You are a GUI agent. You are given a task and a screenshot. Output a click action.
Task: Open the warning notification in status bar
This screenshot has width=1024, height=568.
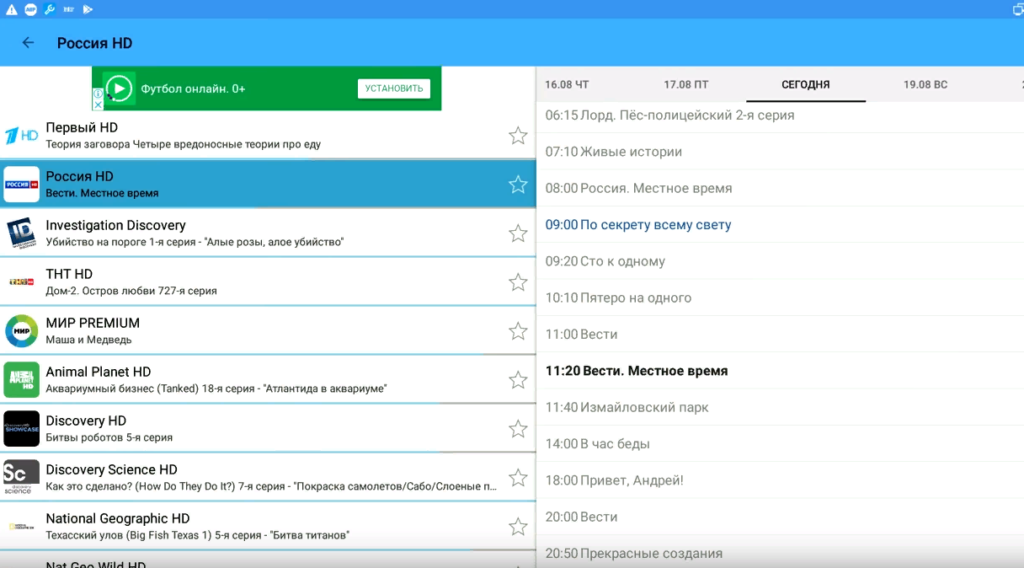tap(11, 9)
